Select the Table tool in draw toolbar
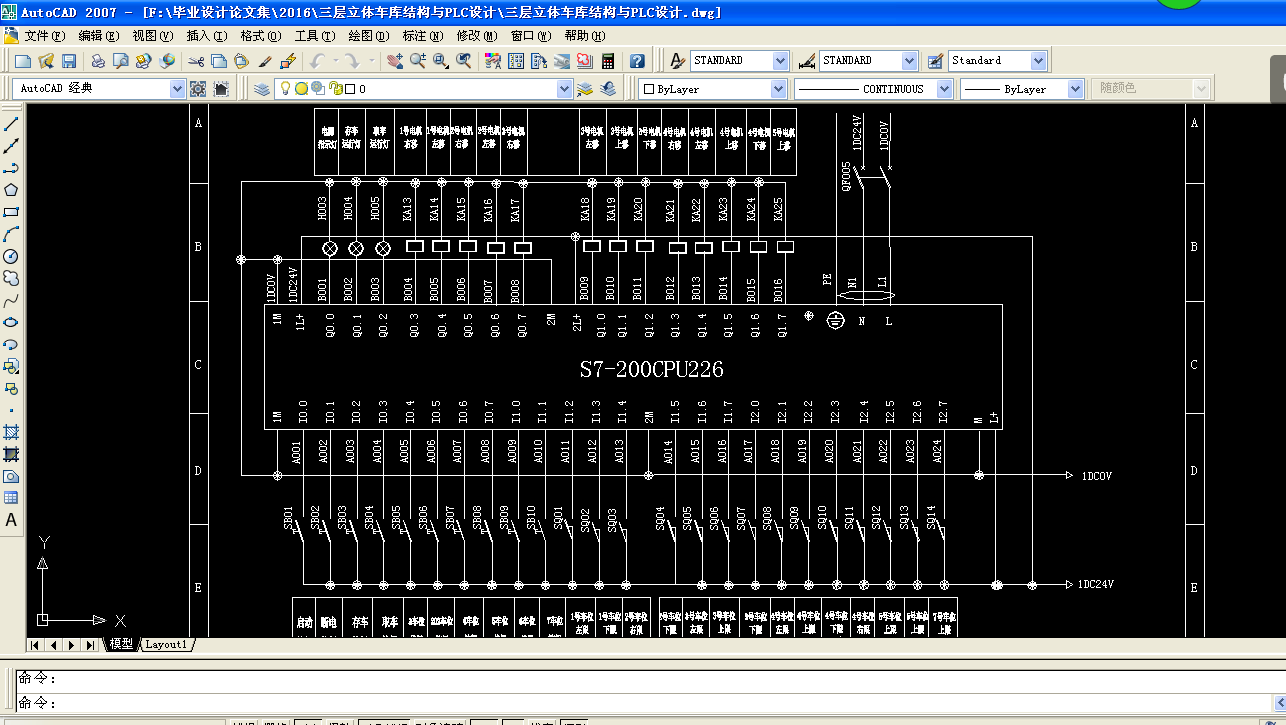The image size is (1286, 725). tap(11, 498)
